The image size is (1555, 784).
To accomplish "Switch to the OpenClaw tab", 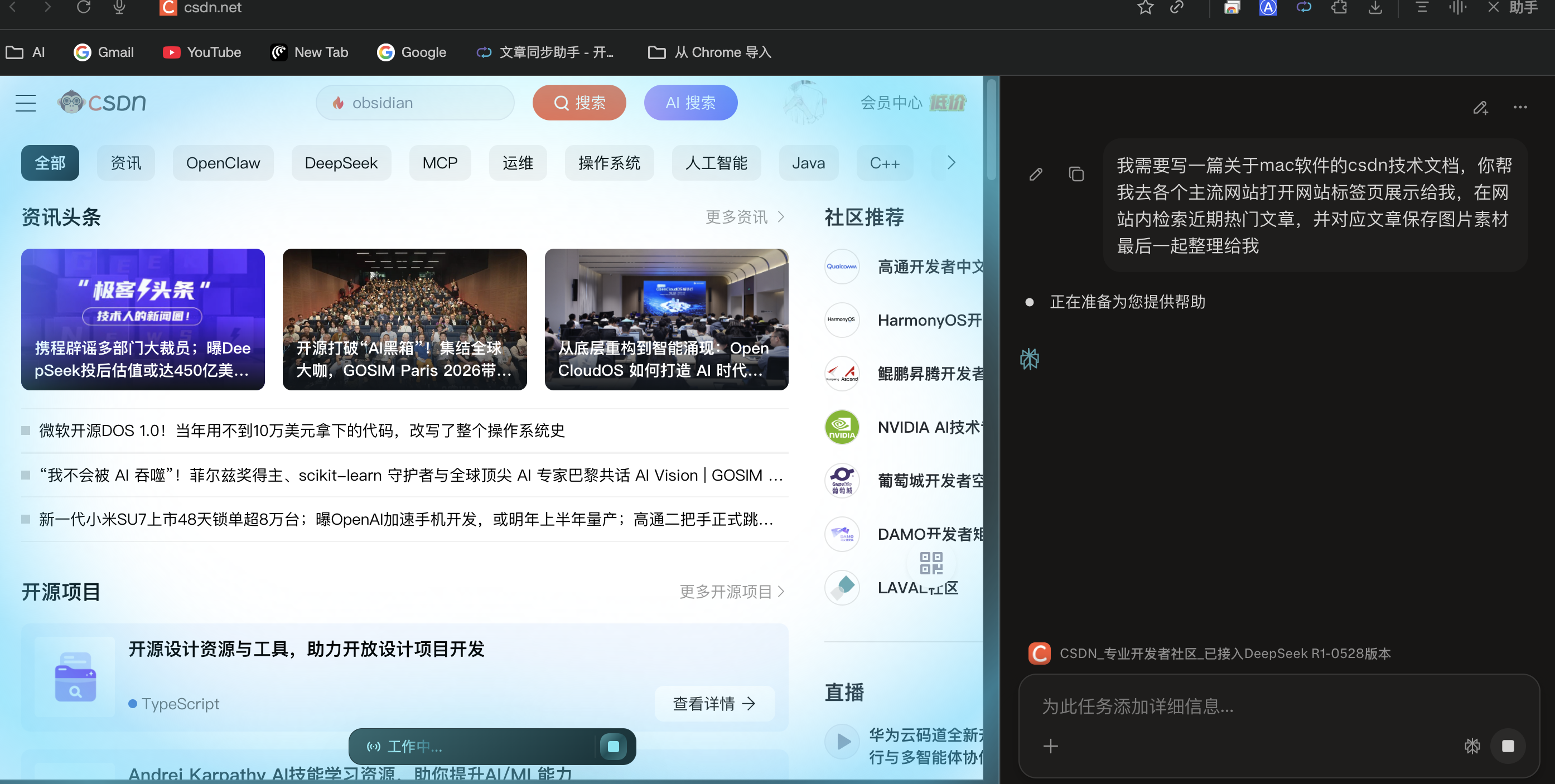I will tap(223, 163).
